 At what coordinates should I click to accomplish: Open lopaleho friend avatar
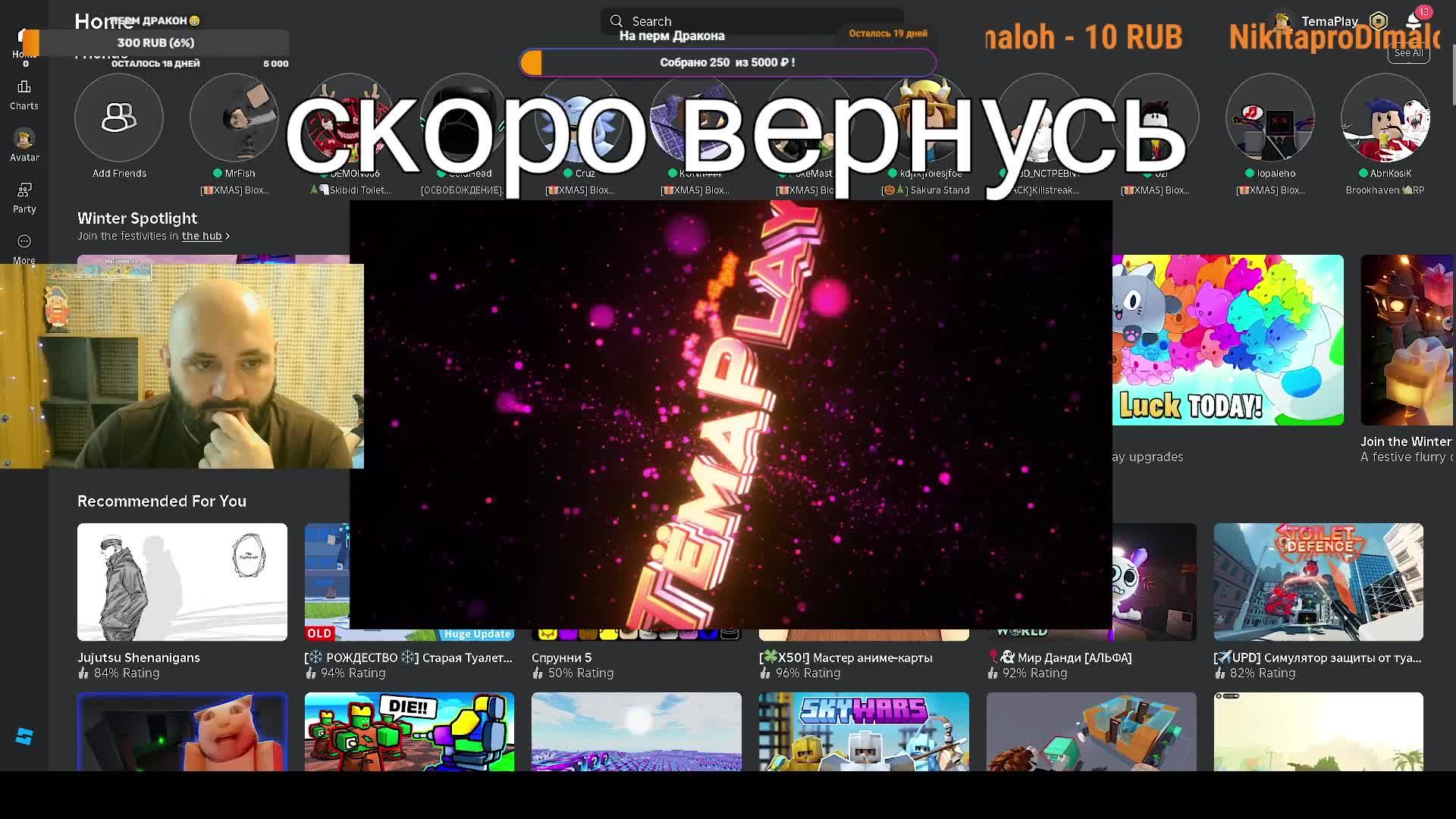[1270, 118]
